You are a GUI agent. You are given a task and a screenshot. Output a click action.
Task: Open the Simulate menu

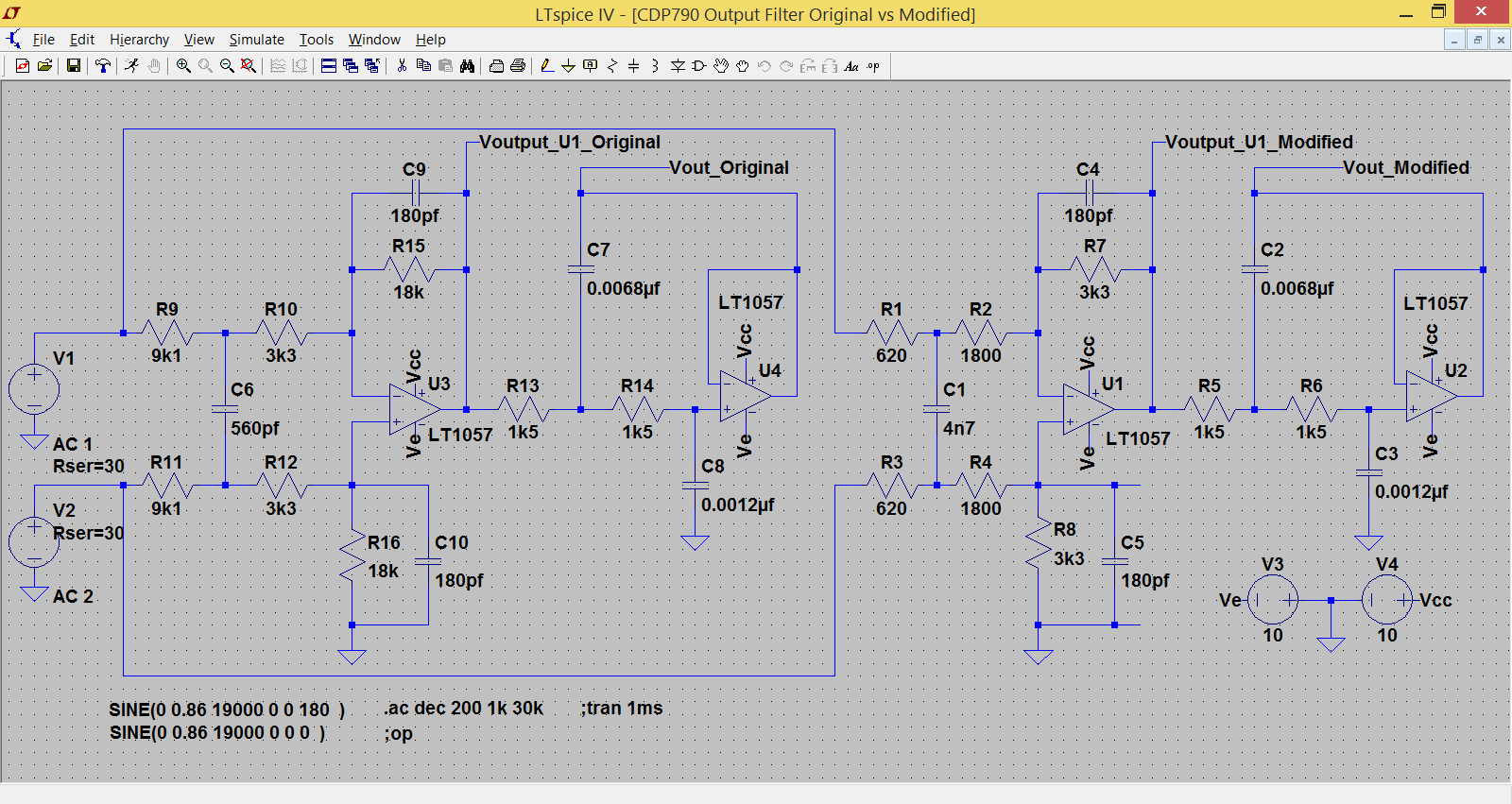256,40
